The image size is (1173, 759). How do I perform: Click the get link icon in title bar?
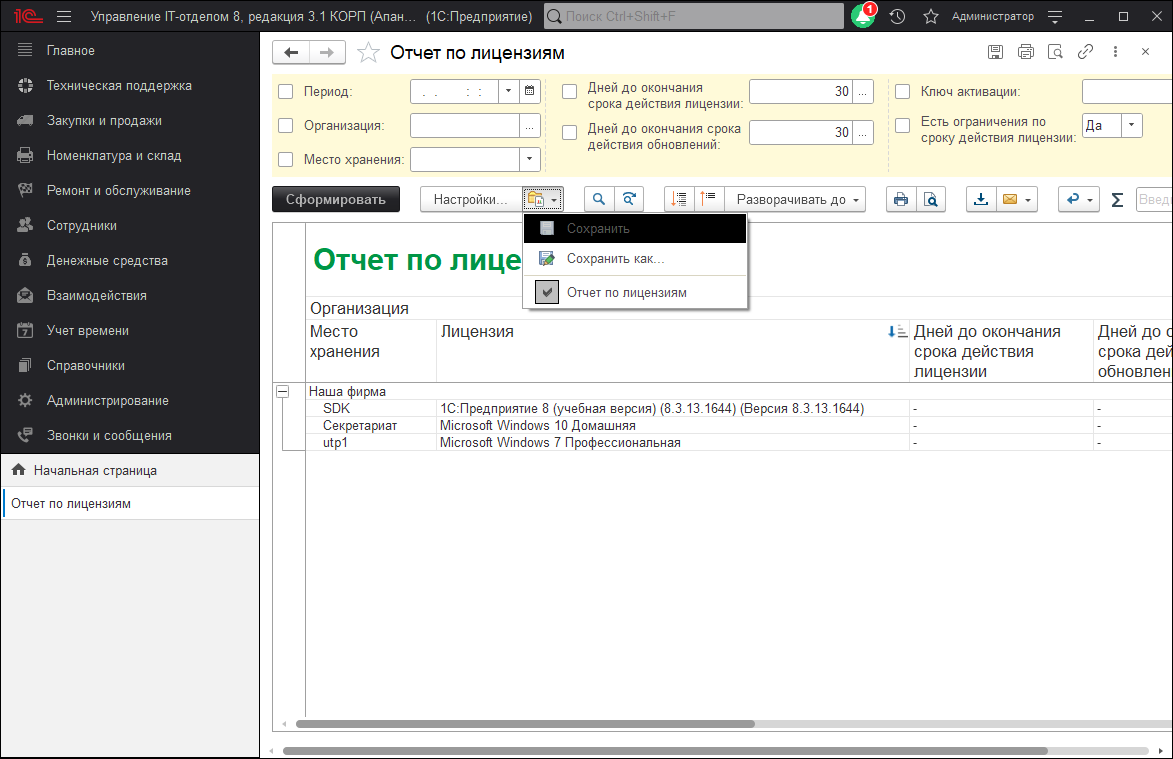coord(1086,52)
